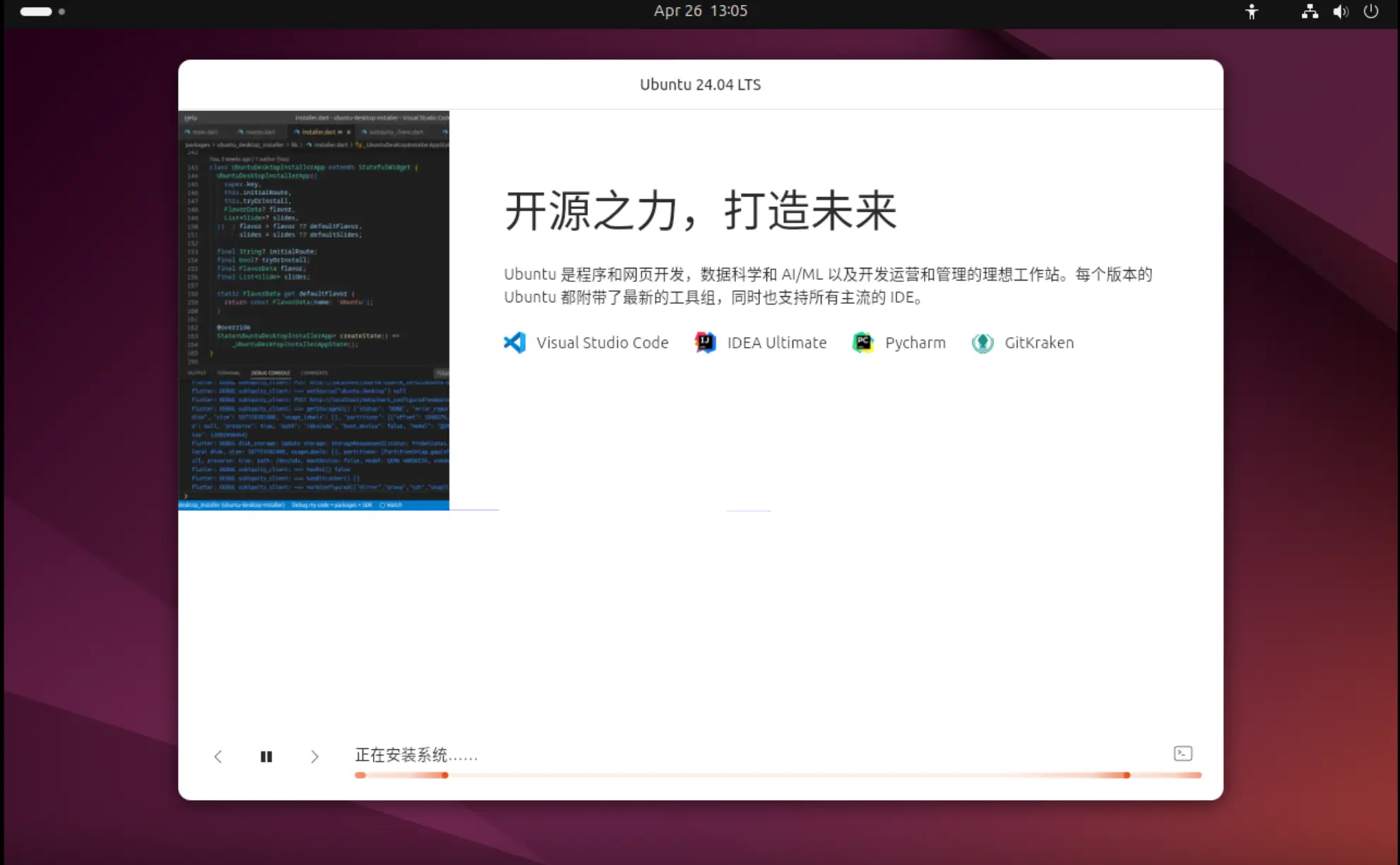Click the Ubuntu description paragraph
Screen dimensions: 1400x865
click(x=828, y=286)
